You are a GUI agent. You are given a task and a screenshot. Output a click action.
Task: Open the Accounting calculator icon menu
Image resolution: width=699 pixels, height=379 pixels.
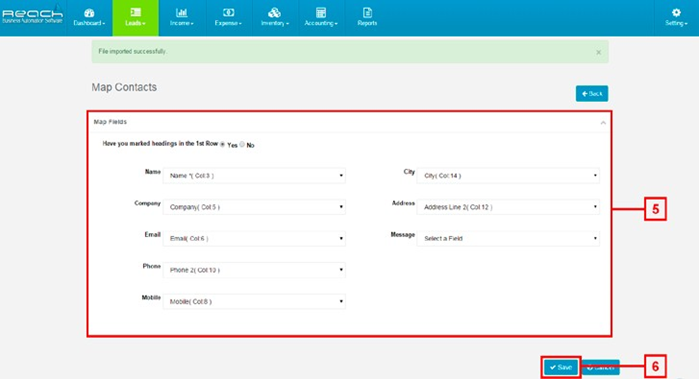tap(321, 12)
